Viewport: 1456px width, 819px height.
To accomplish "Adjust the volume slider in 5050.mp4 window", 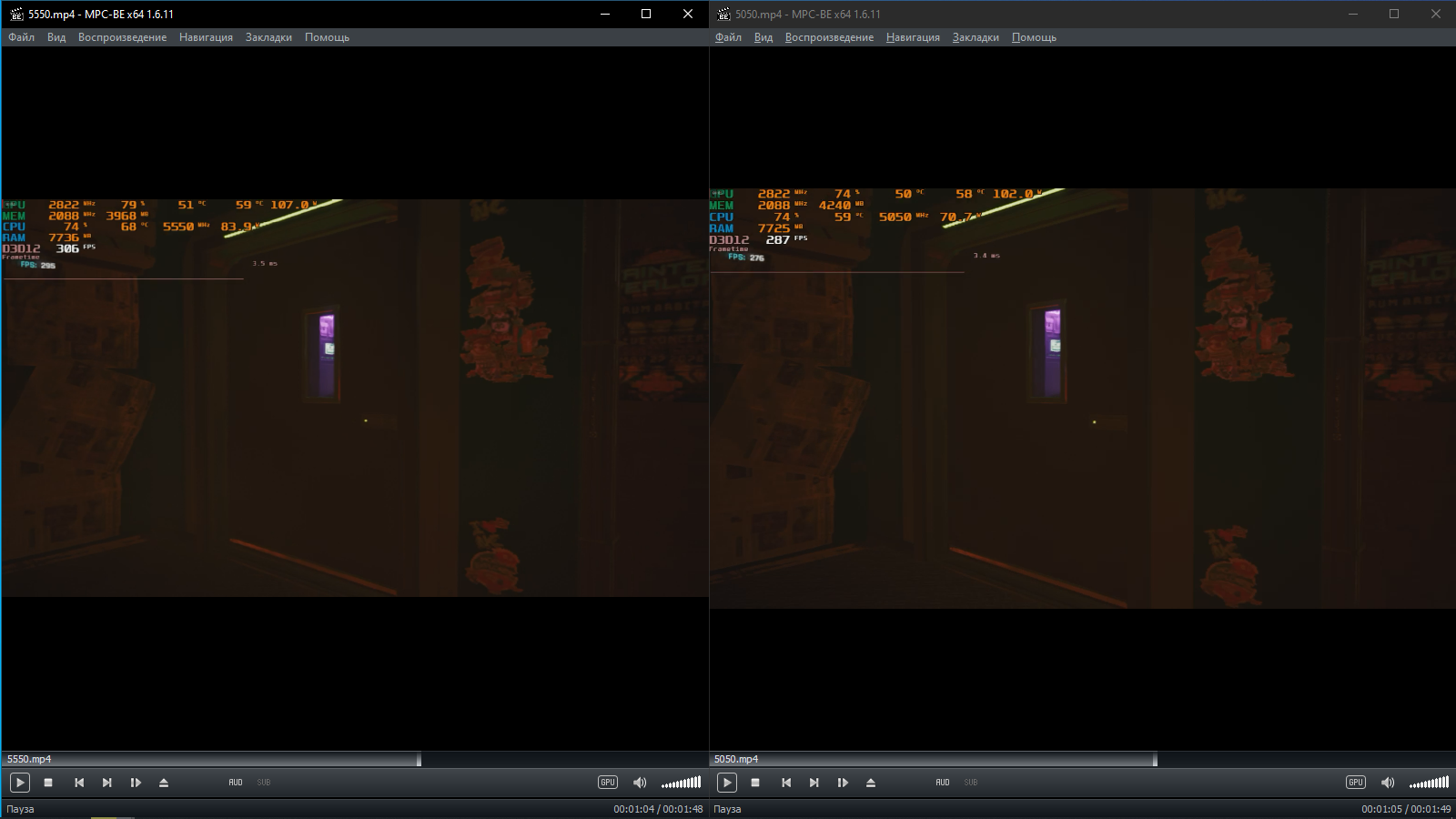I will coord(1429,783).
